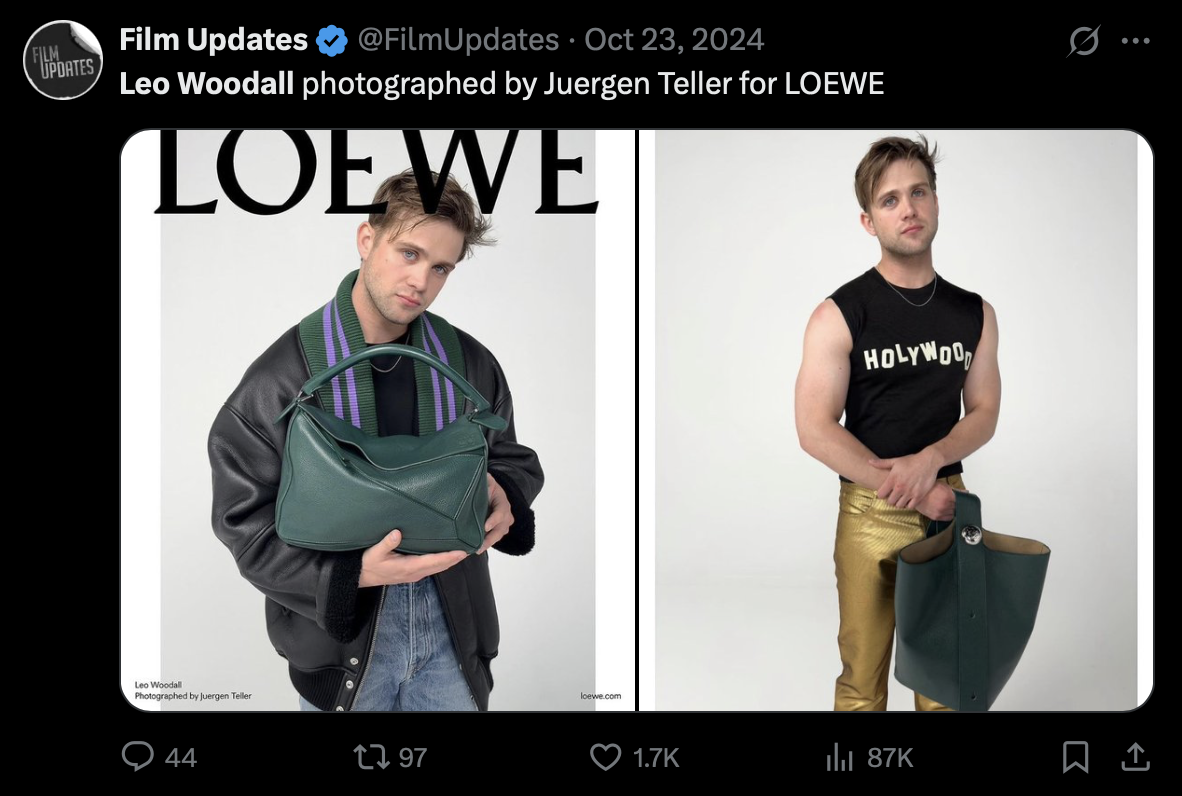Toggle the bookmark on this post
This screenshot has width=1182, height=796.
pyautogui.click(x=1076, y=758)
